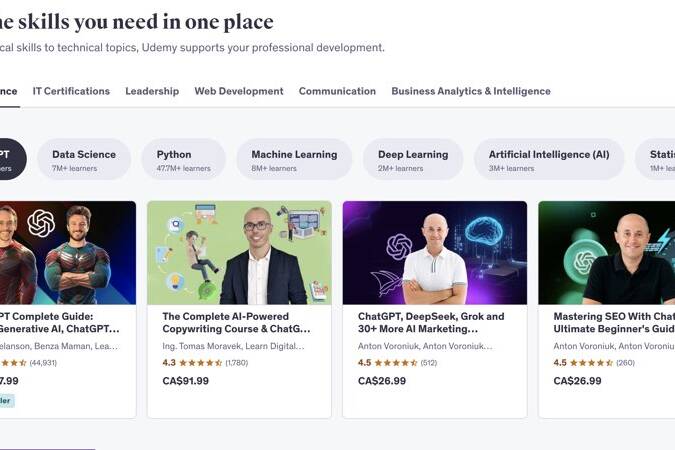This screenshot has width=675, height=450.
Task: Open the ChatGPT Complete Guide superhero thumbnail
Action: [x=68, y=253]
